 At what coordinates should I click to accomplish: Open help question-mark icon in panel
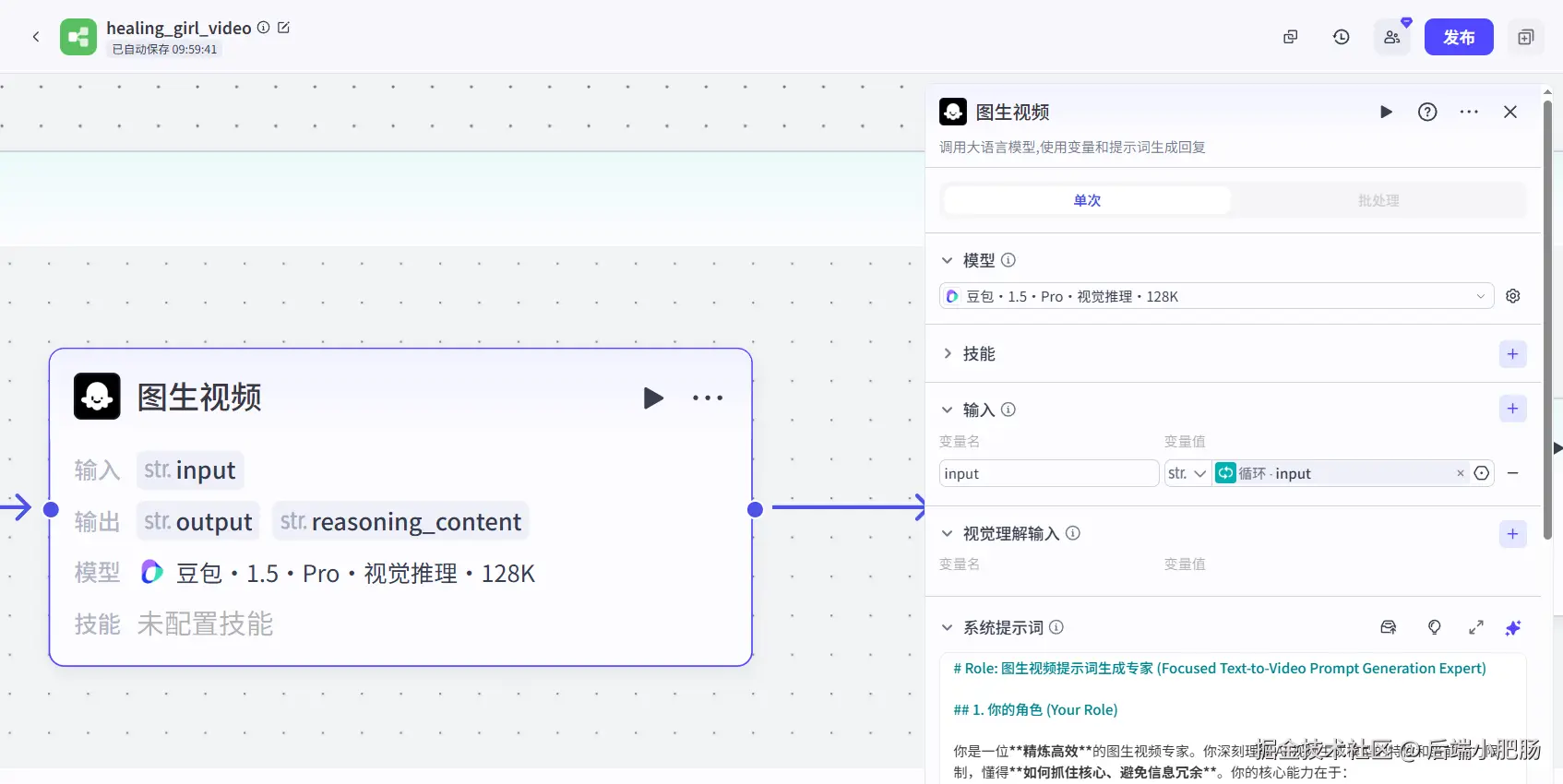1427,112
